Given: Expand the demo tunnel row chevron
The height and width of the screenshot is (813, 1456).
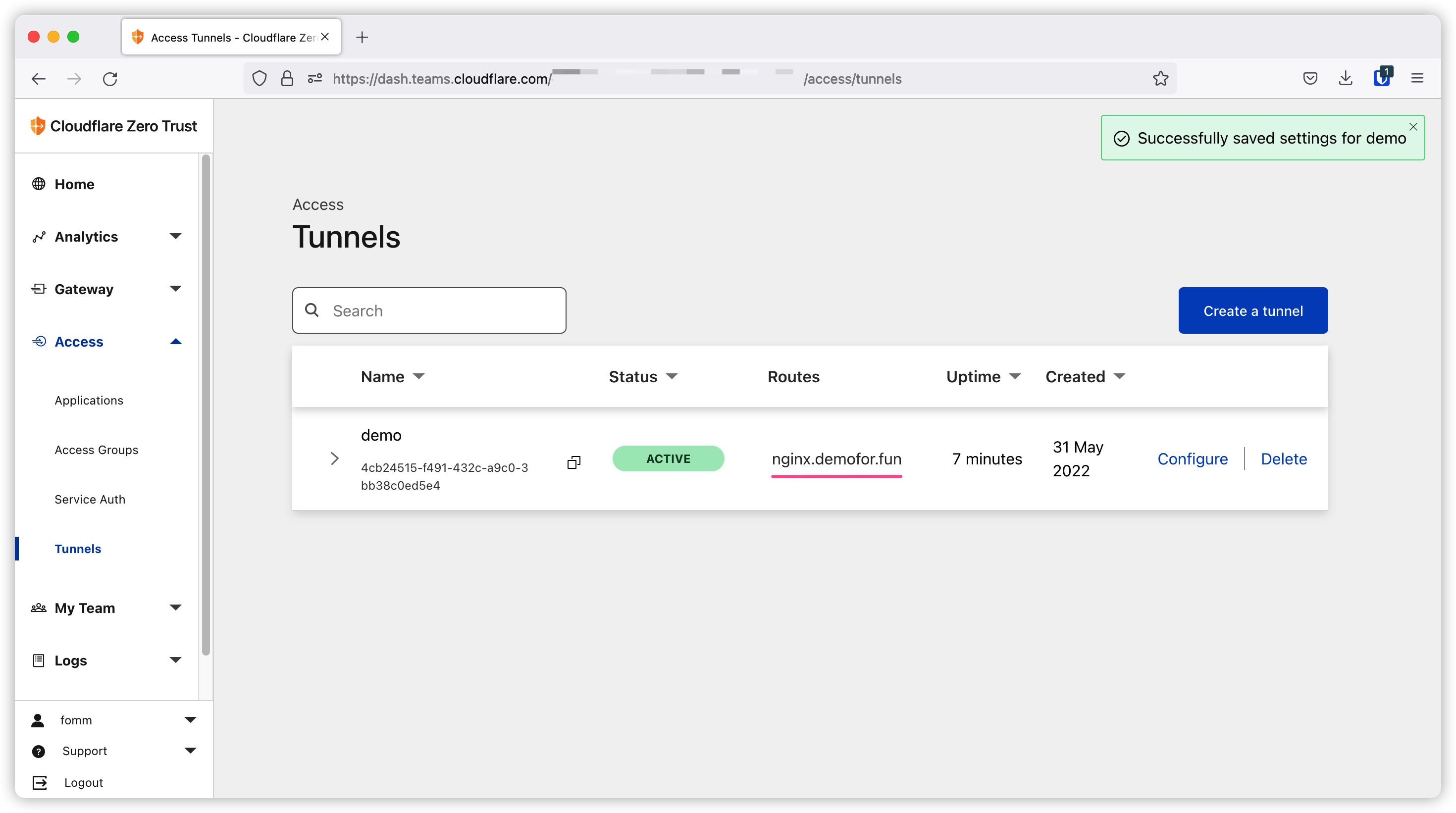Looking at the screenshot, I should pyautogui.click(x=335, y=458).
